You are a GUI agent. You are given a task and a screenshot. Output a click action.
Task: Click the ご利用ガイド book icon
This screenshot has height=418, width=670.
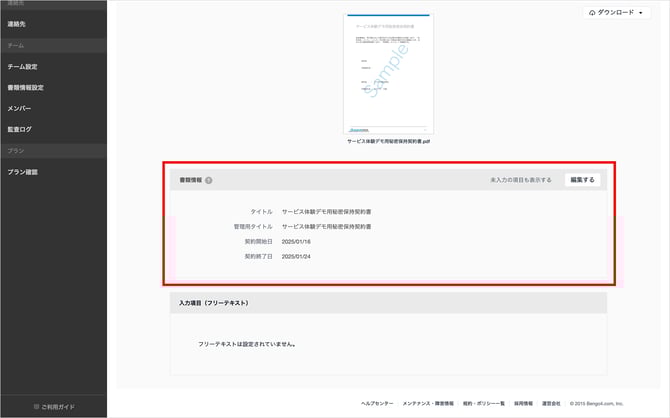(x=37, y=406)
